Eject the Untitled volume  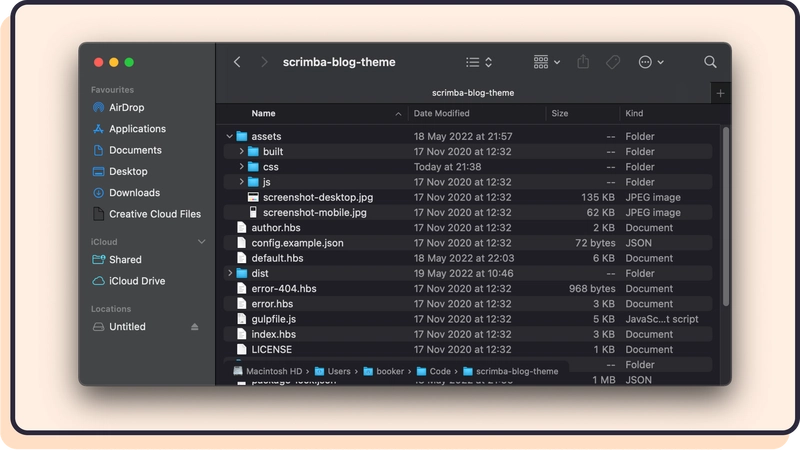pyautogui.click(x=195, y=327)
